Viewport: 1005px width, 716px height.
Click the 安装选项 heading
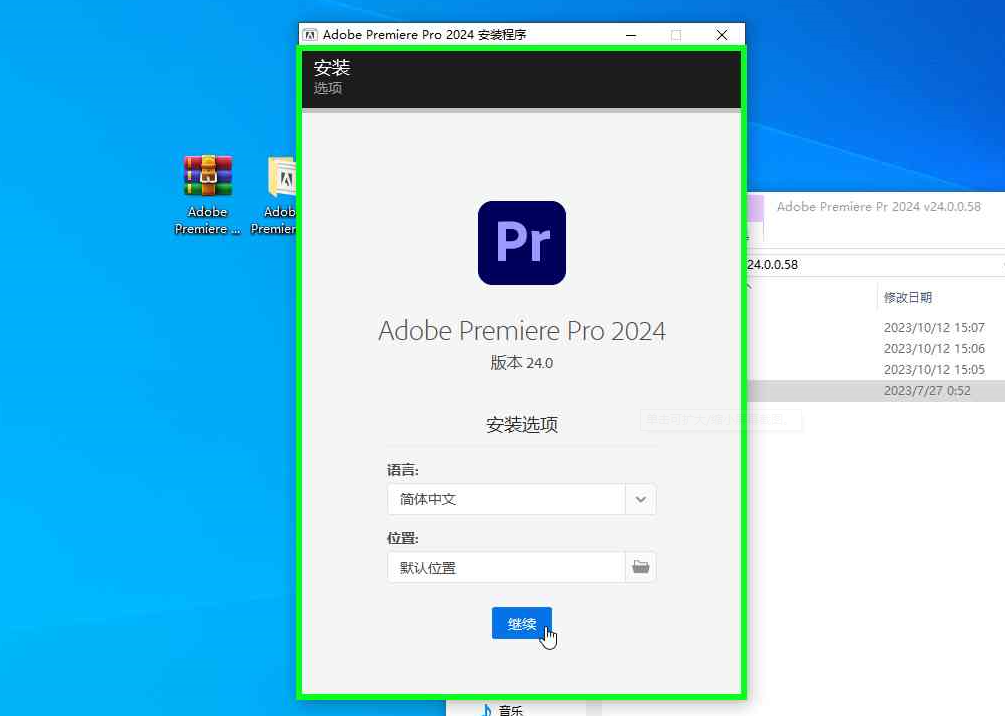coord(522,424)
